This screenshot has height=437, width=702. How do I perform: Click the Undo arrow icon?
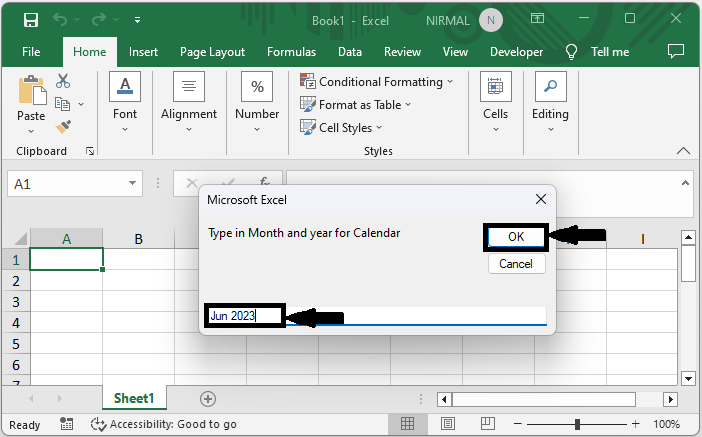[60, 19]
